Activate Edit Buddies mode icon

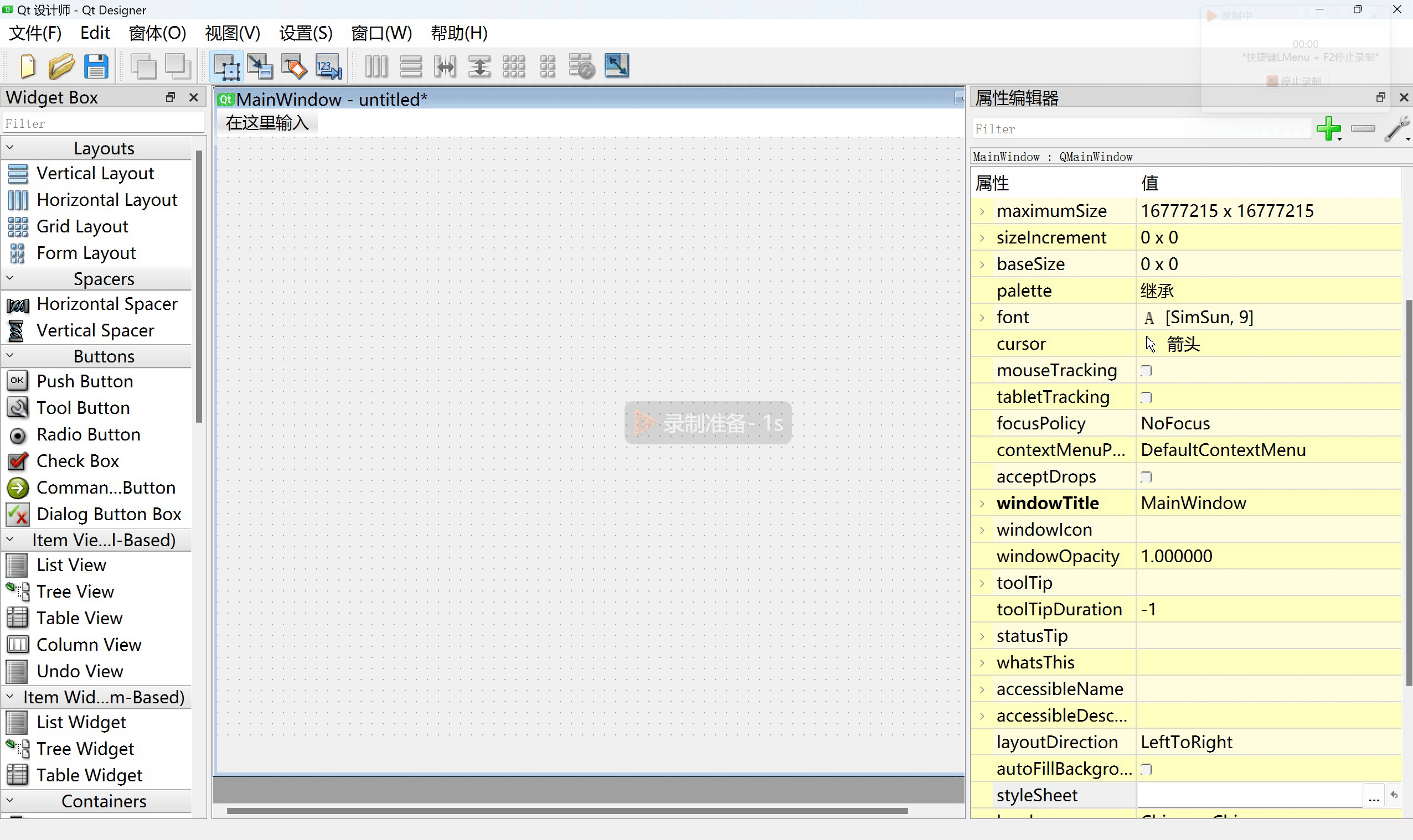[x=294, y=66]
